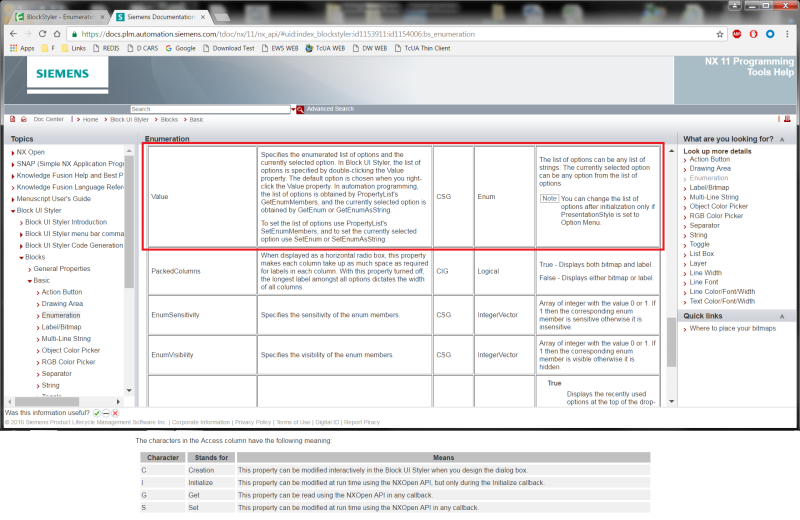Select General Properties in the Topics tree
This screenshot has width=800, height=520.
click(62, 269)
